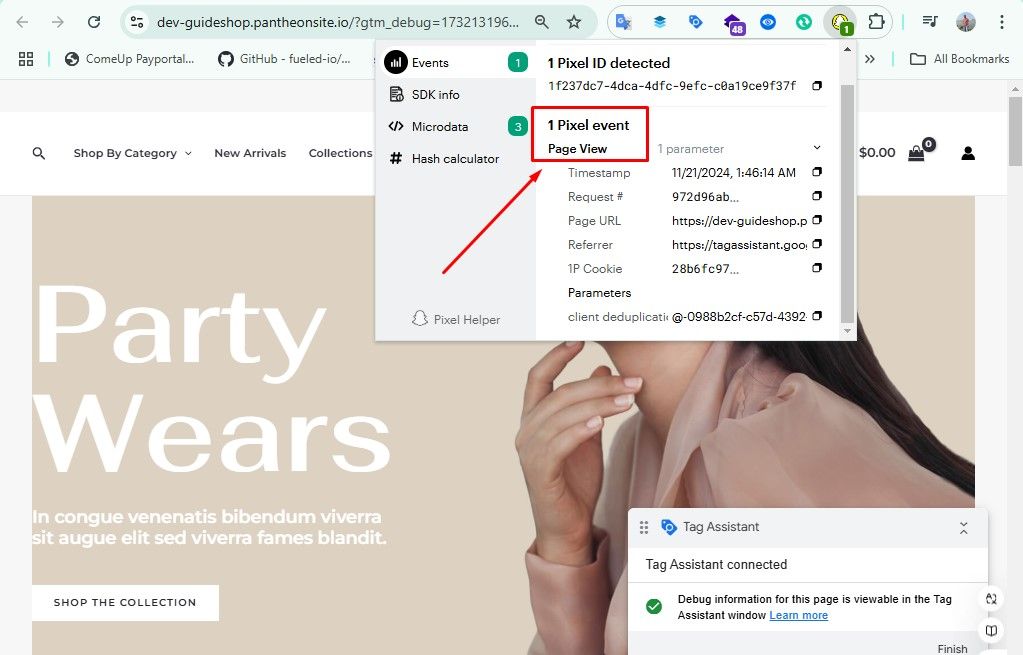Click Pixel Helper scroll down arrow
1023x655 pixels.
[x=847, y=331]
